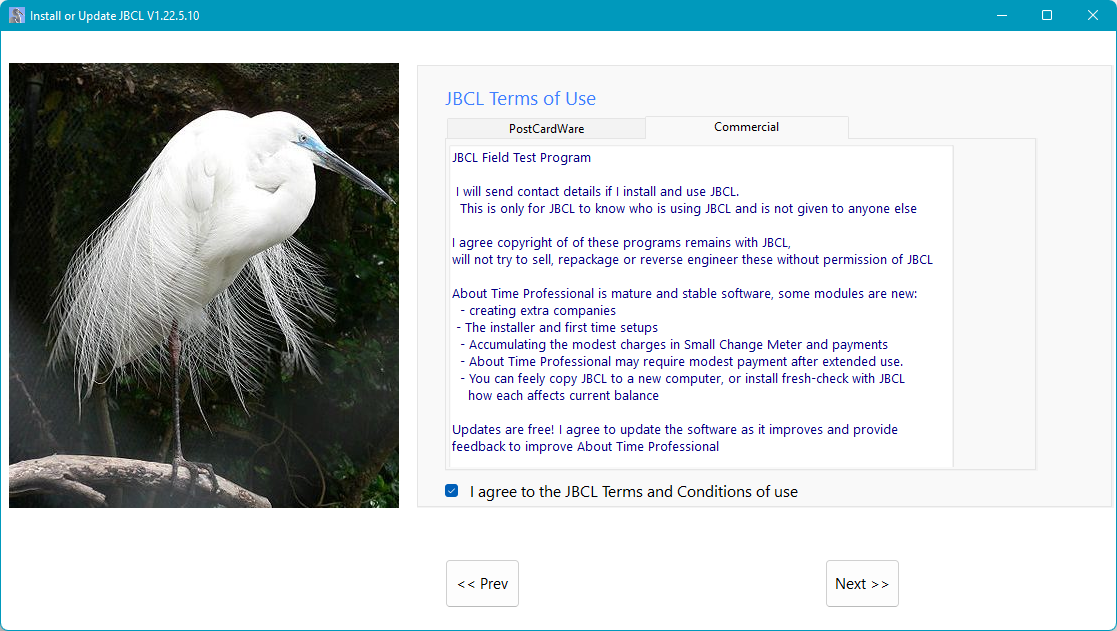Click the JBCL Field Test Program line
Screen dimensions: 1117x631
tap(521, 158)
